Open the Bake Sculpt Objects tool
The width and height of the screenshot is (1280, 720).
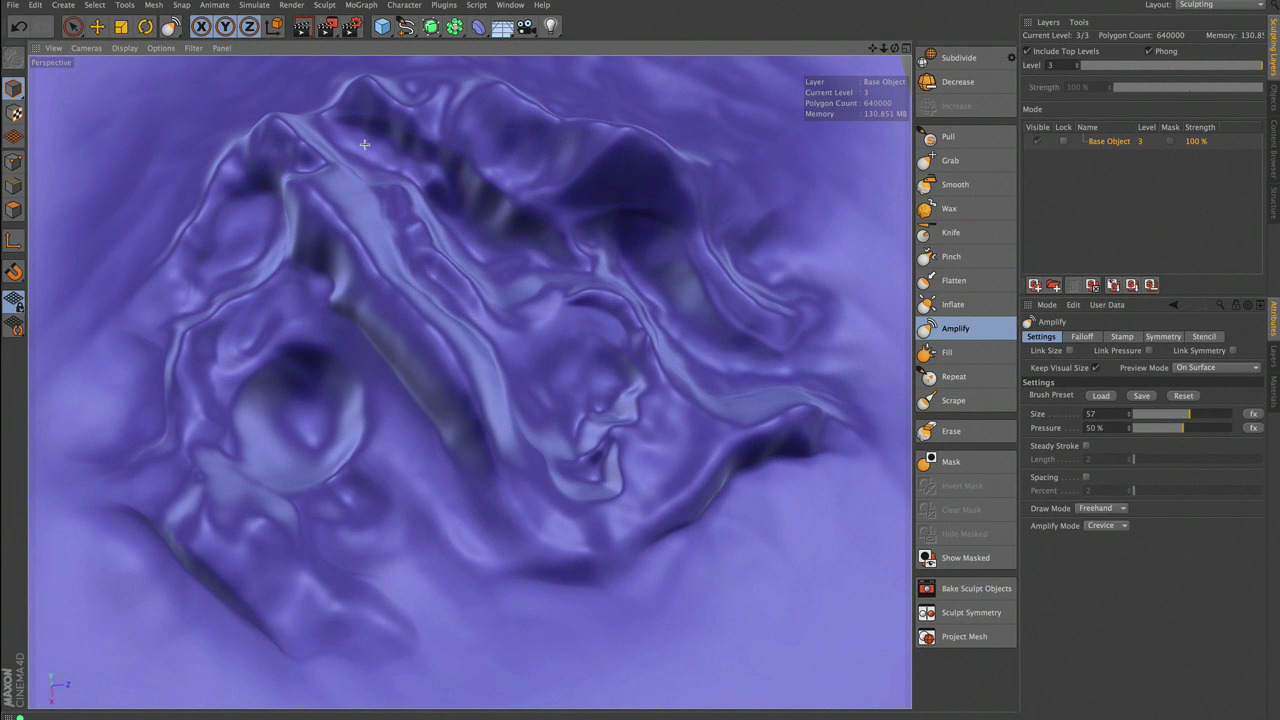(975, 589)
